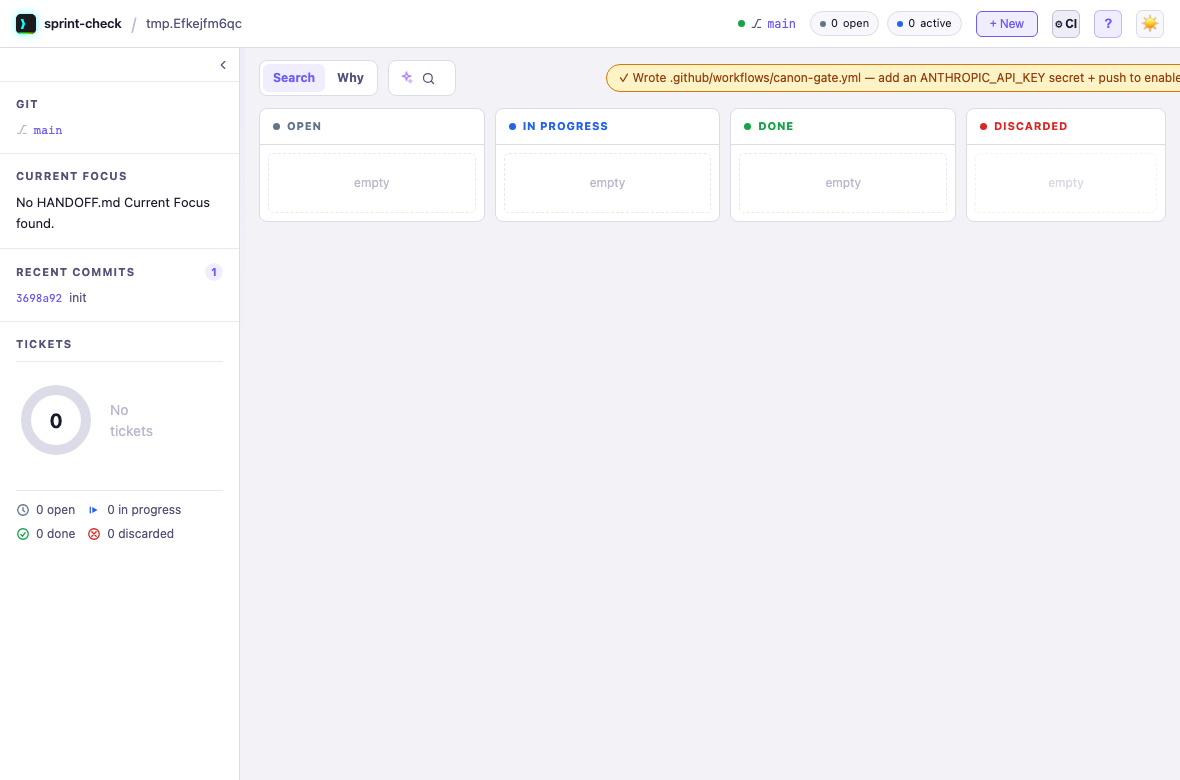Viewport: 1180px width, 780px height.
Task: Click the sprint-check title text
Action: 83,23
